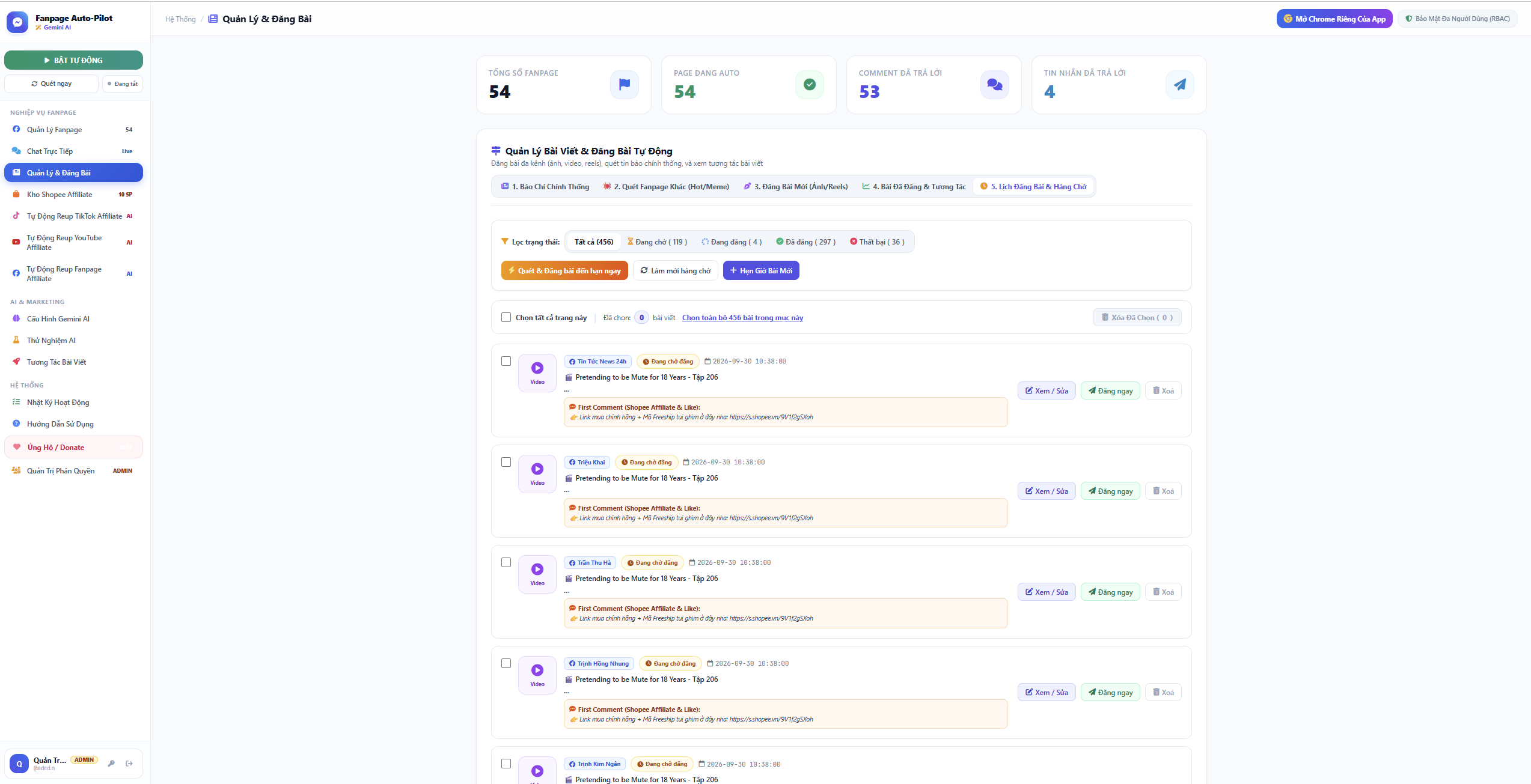Open Cấu Hình Gemini AI settings
The width and height of the screenshot is (1531, 784).
[x=73, y=319]
